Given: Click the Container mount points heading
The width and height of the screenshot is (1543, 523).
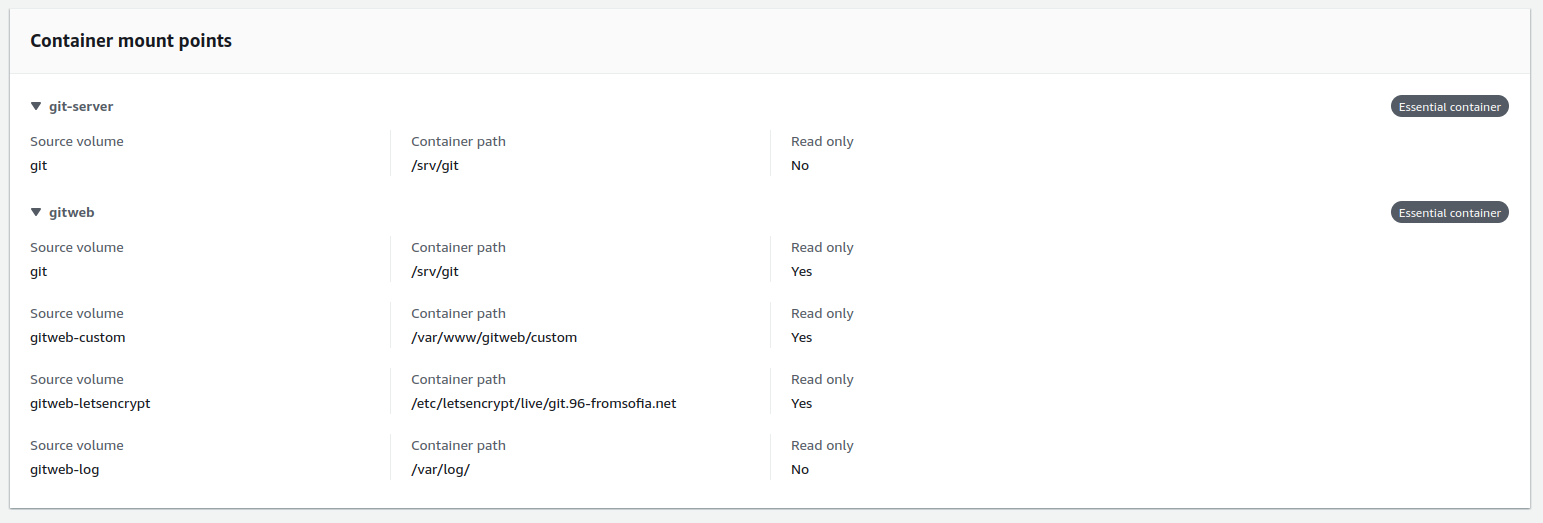Looking at the screenshot, I should point(131,41).
